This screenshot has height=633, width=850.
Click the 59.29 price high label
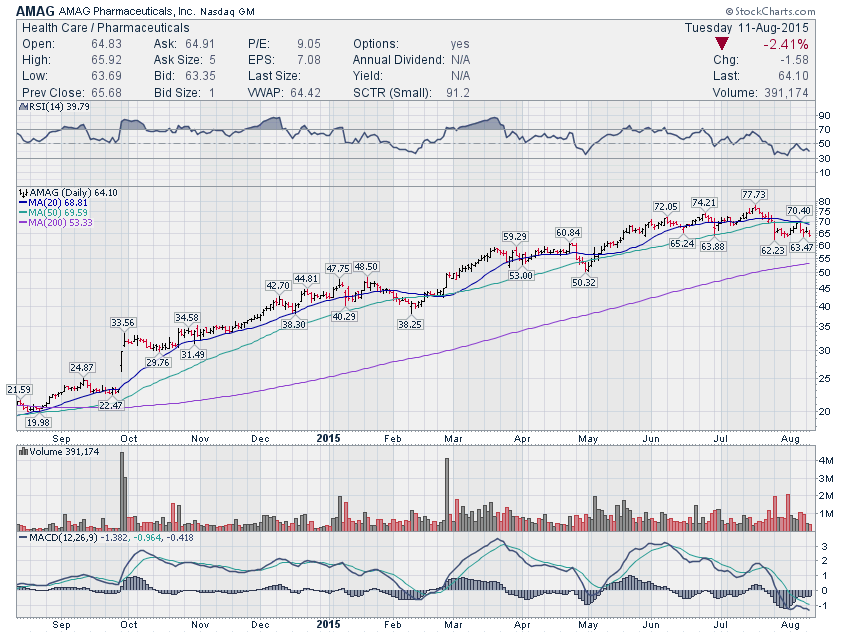coord(514,236)
